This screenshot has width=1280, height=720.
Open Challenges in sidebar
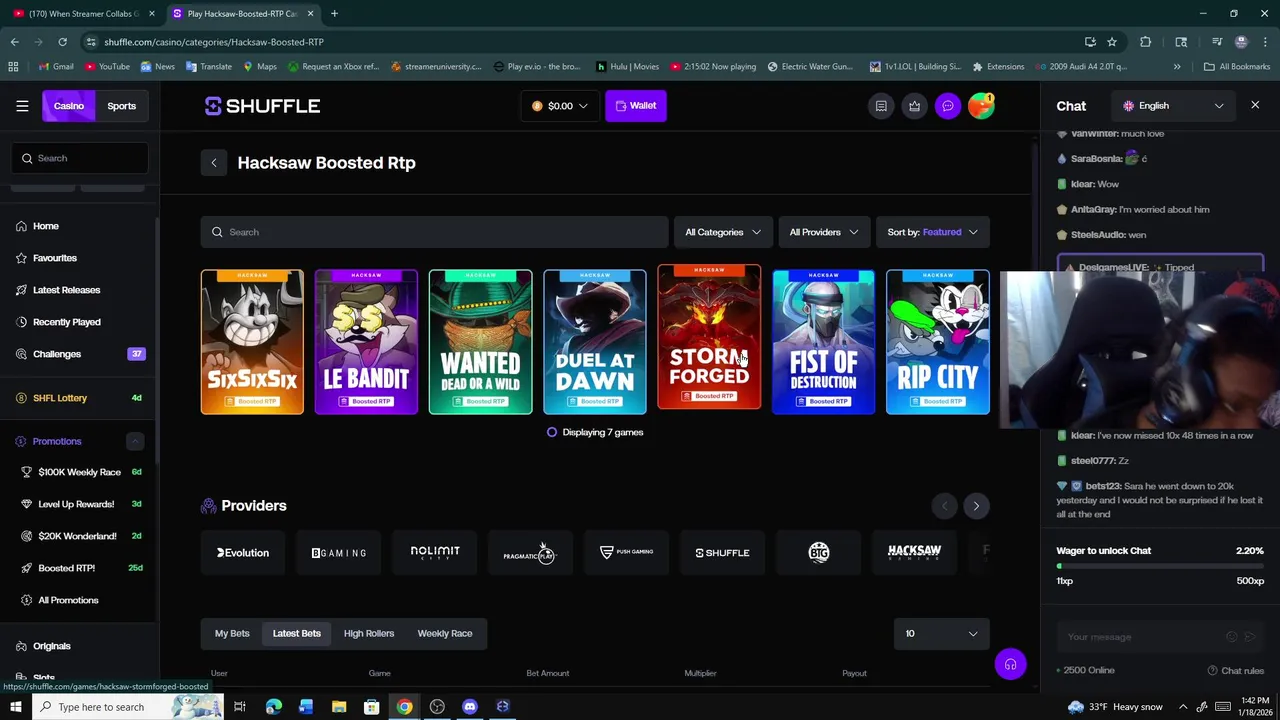coord(80,354)
